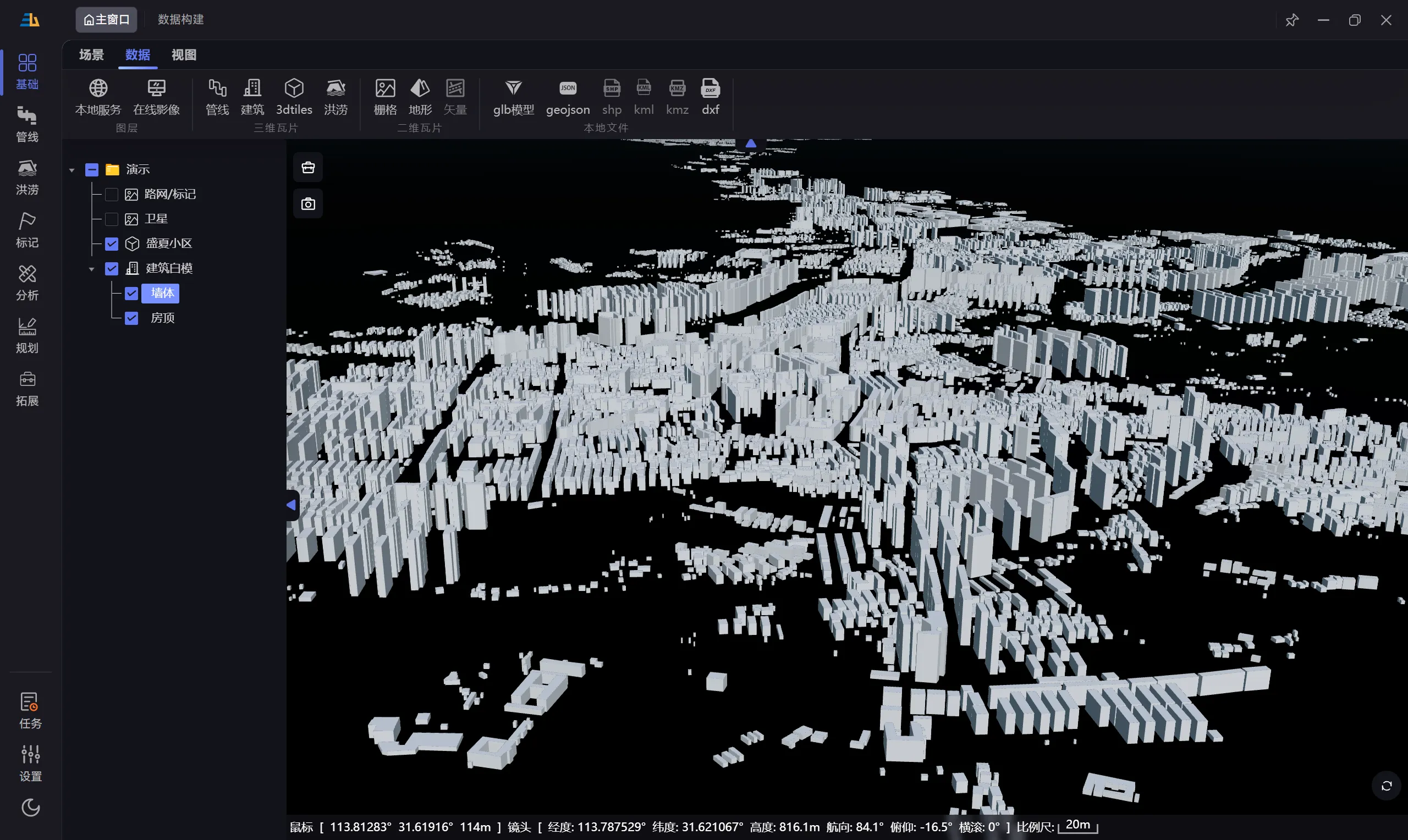Click the view reset refresh button

tap(1386, 786)
